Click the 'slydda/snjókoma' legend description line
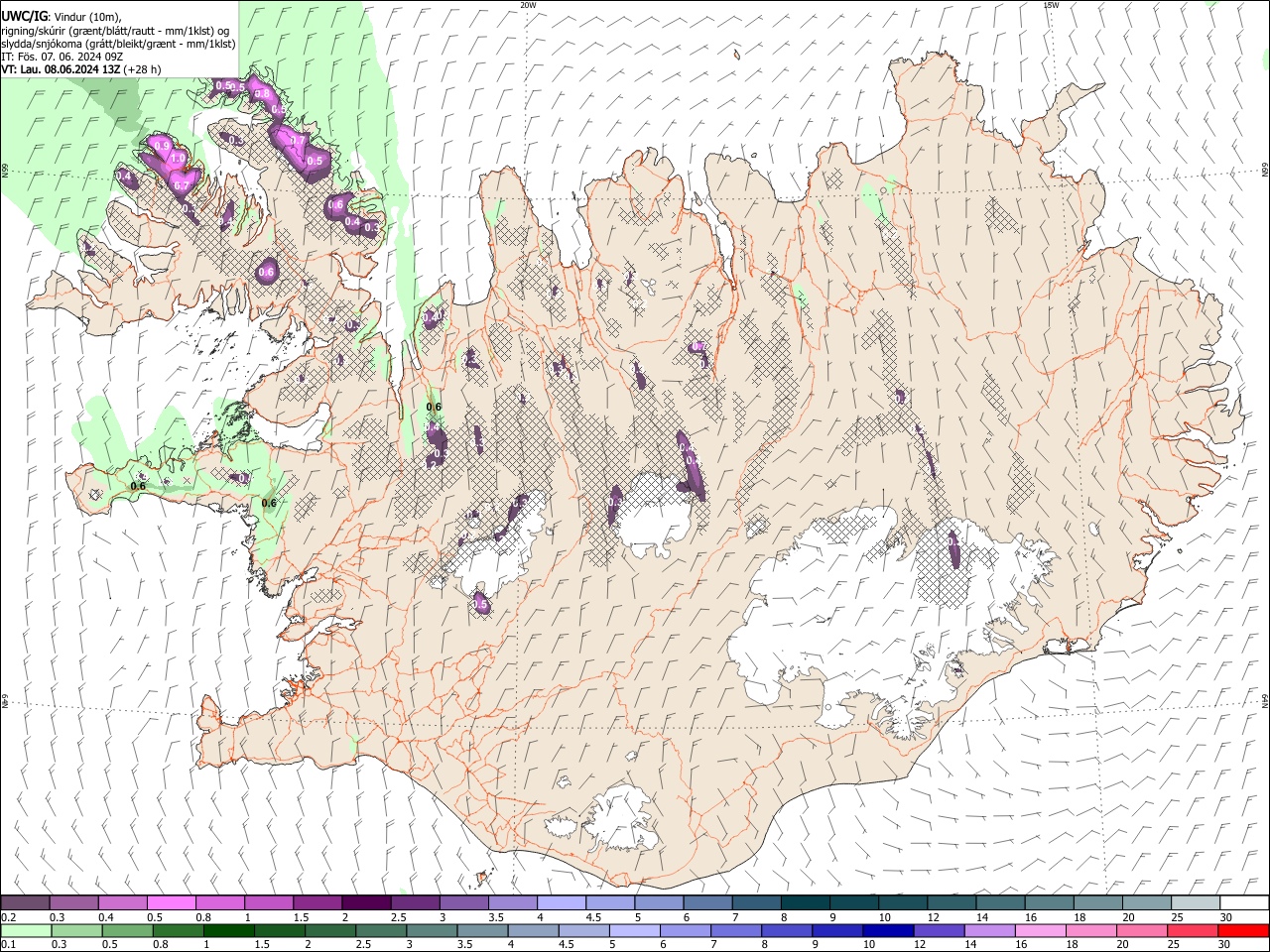Viewport: 1270px width, 952px height. [x=118, y=44]
